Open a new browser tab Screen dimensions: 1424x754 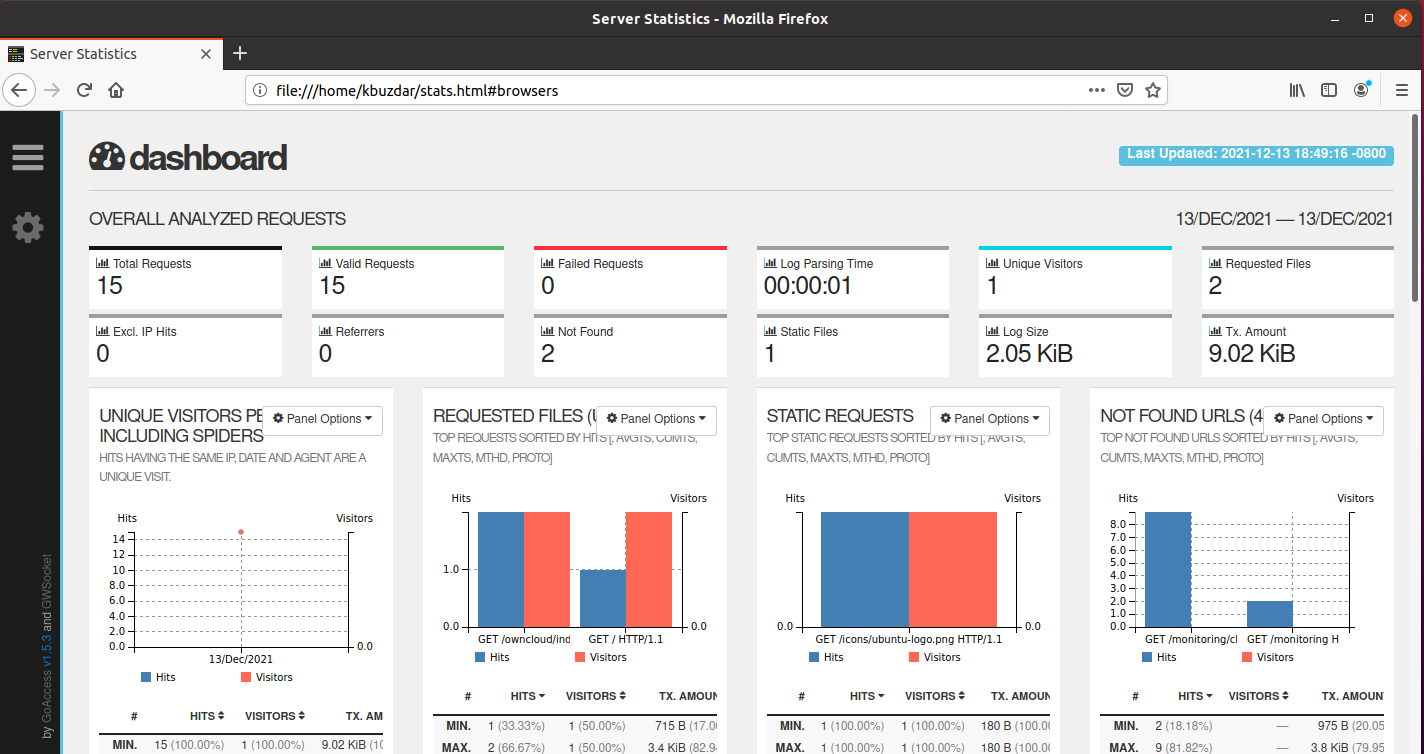(240, 54)
